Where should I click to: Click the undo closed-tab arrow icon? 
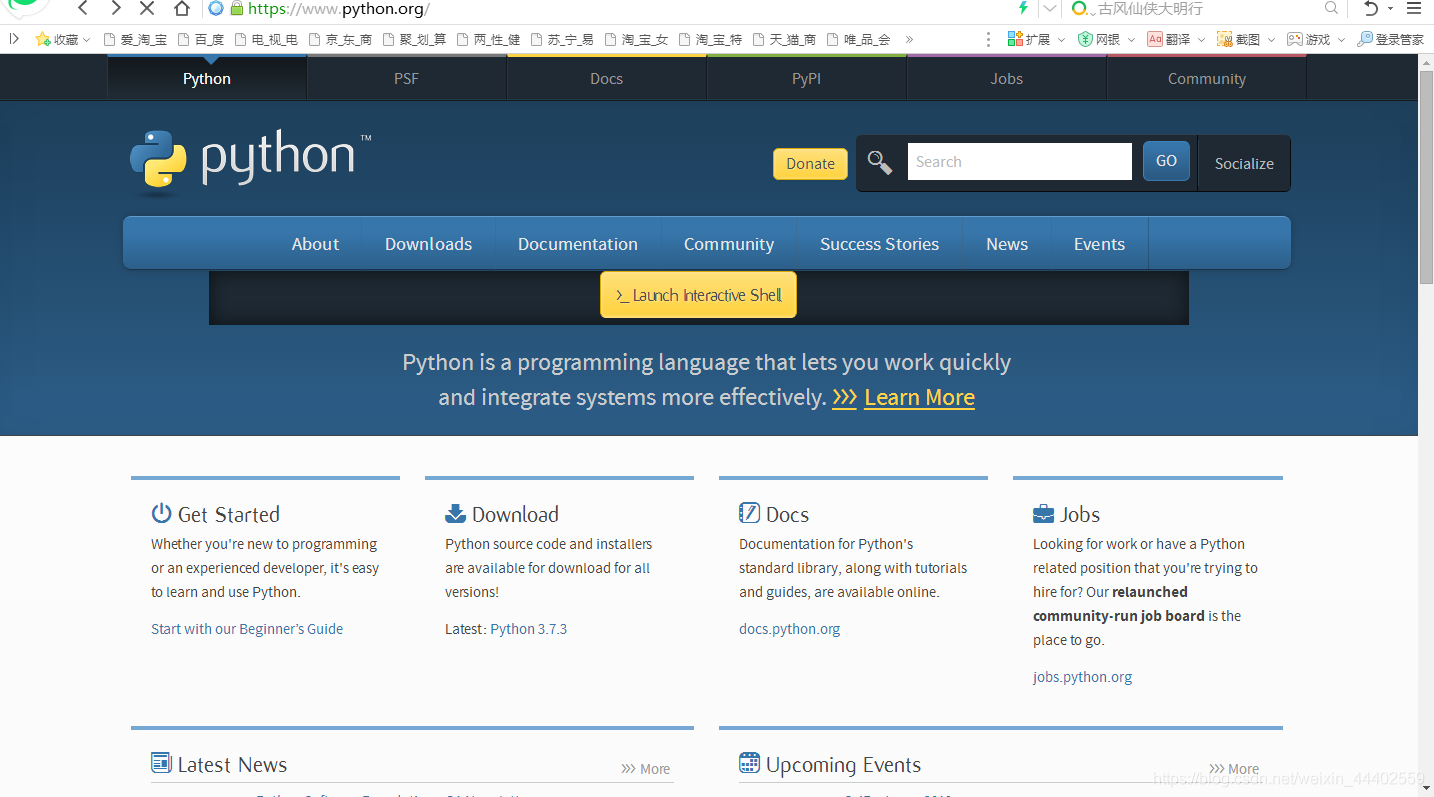click(x=1371, y=8)
